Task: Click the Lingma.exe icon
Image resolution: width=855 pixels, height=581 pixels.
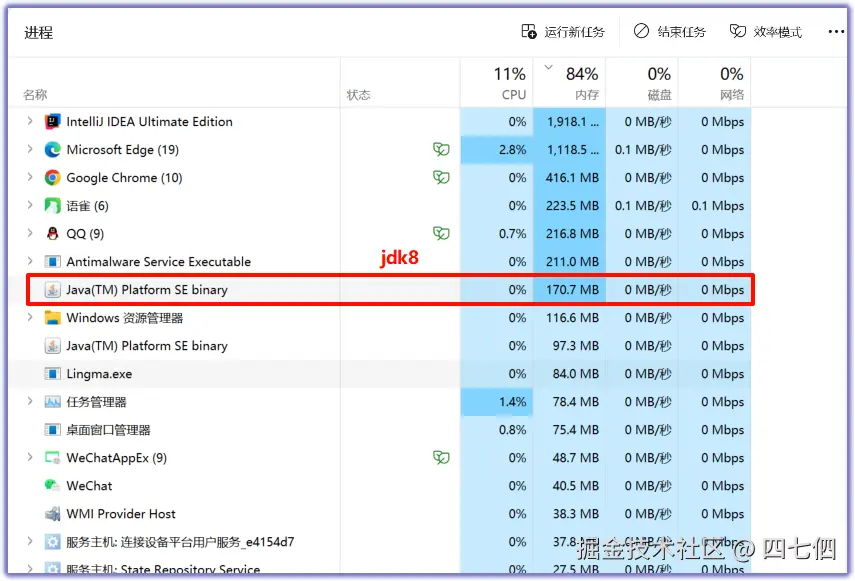Action: click(x=52, y=374)
